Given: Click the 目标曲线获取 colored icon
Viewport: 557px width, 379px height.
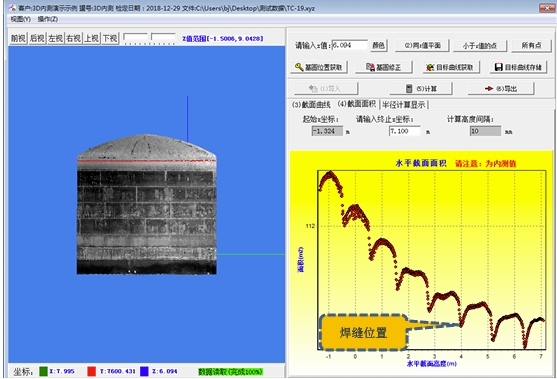Looking at the screenshot, I should [430, 67].
